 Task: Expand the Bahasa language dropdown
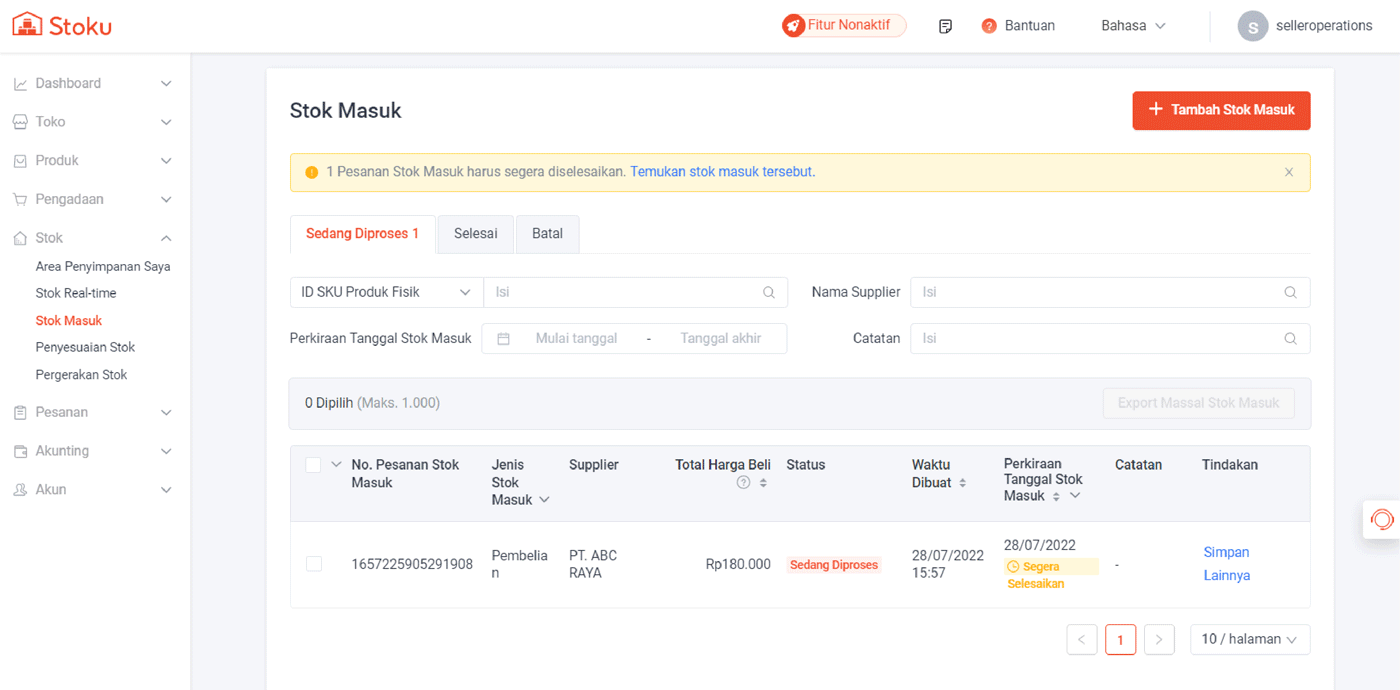pyautogui.click(x=1133, y=26)
